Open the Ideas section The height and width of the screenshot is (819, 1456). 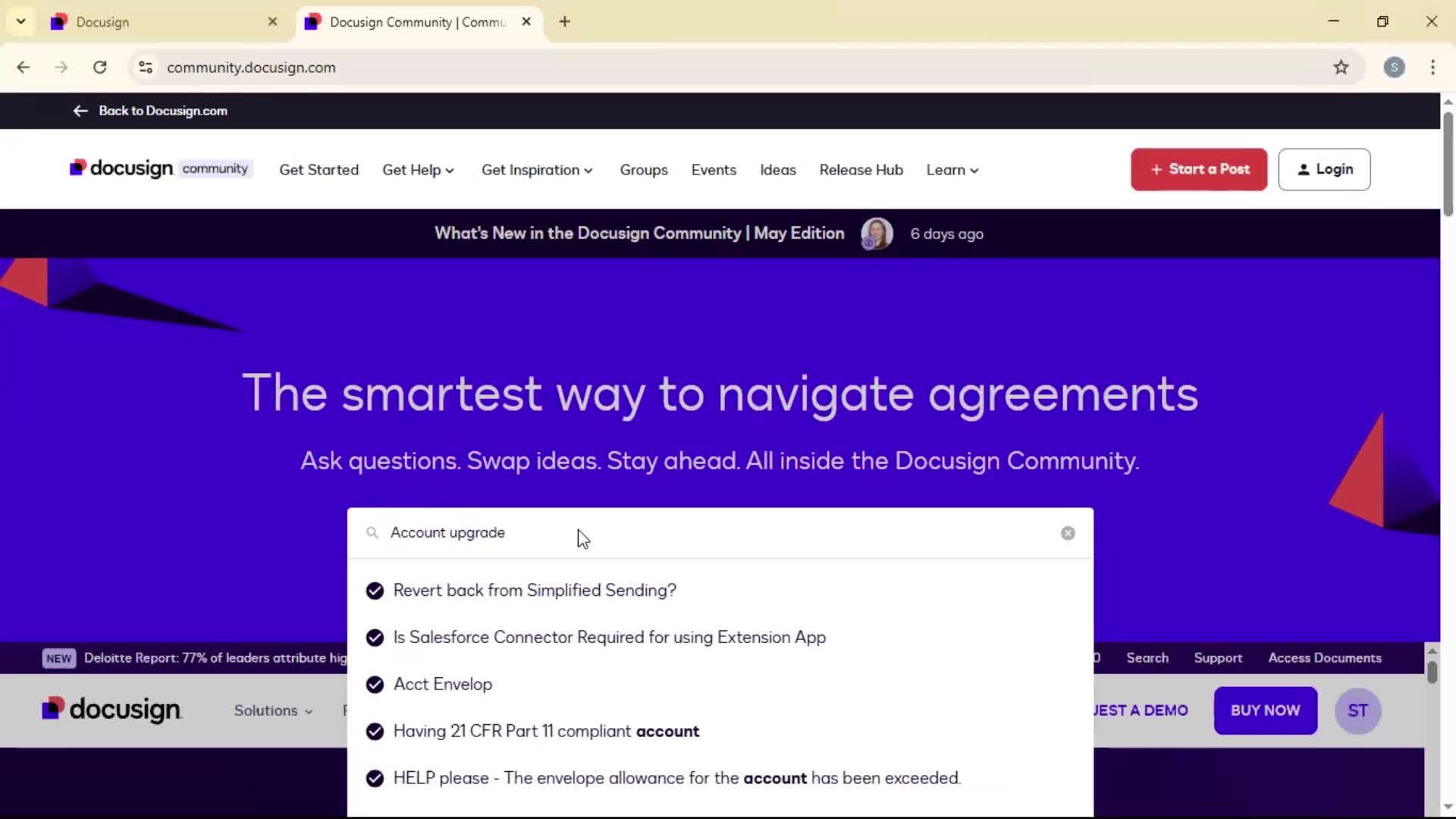(x=778, y=171)
